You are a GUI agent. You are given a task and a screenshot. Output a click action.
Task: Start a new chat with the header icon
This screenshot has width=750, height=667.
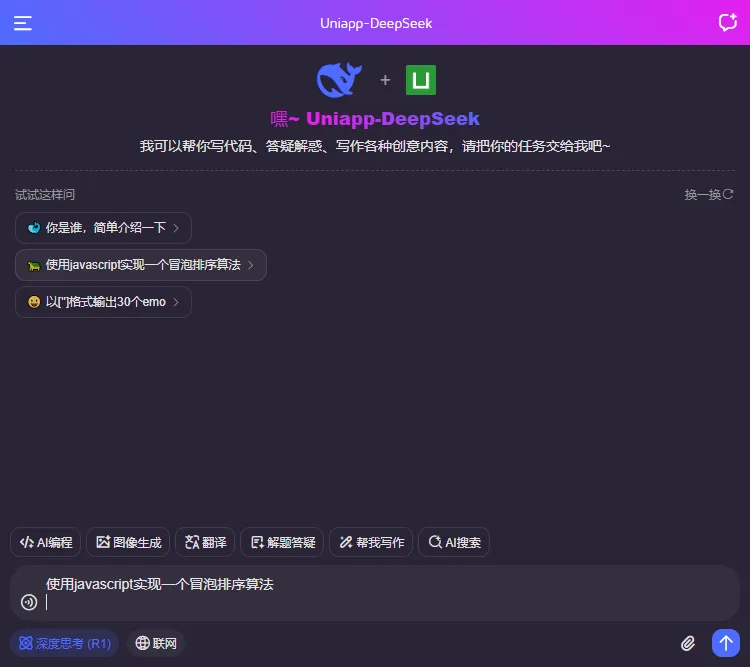728,22
